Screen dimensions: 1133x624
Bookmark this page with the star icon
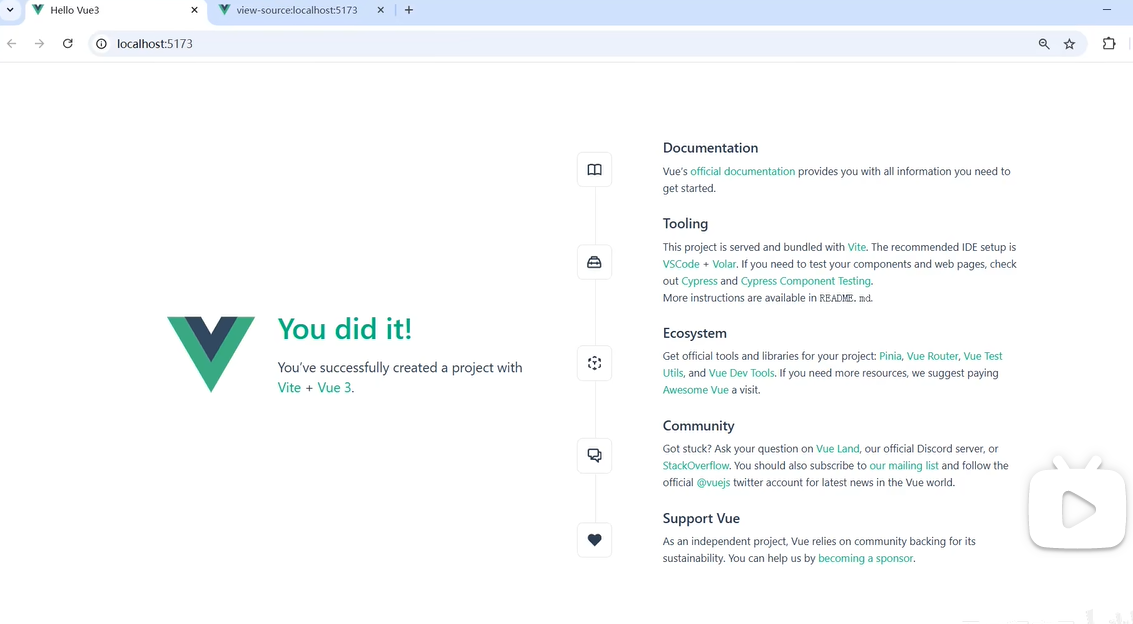1069,44
